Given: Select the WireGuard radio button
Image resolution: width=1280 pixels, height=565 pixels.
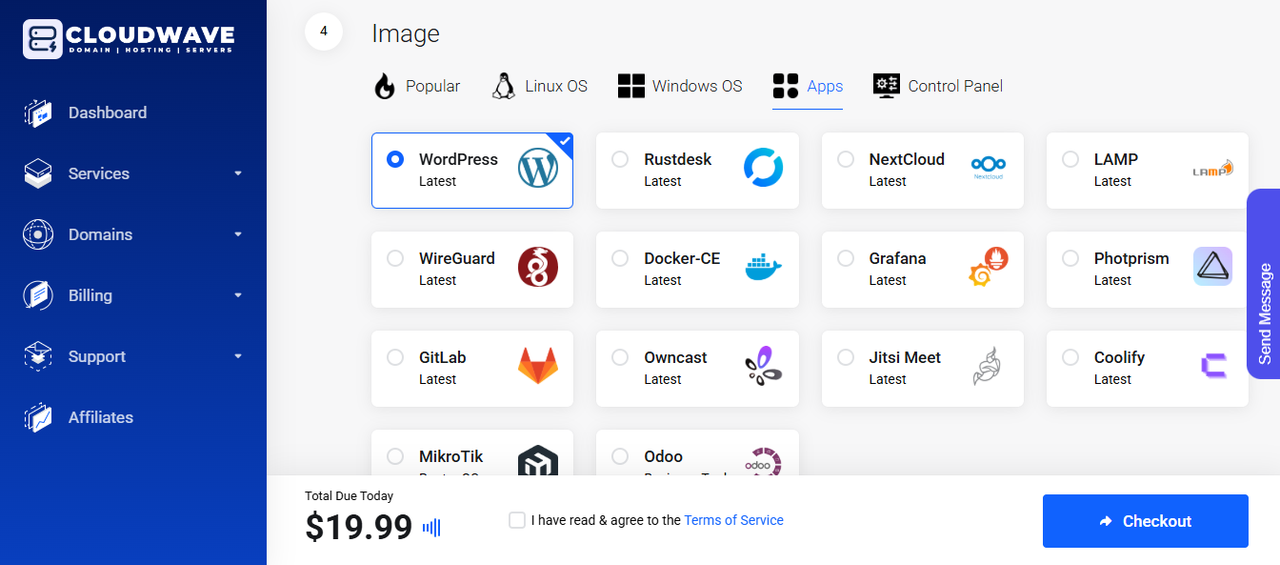Looking at the screenshot, I should (x=395, y=258).
